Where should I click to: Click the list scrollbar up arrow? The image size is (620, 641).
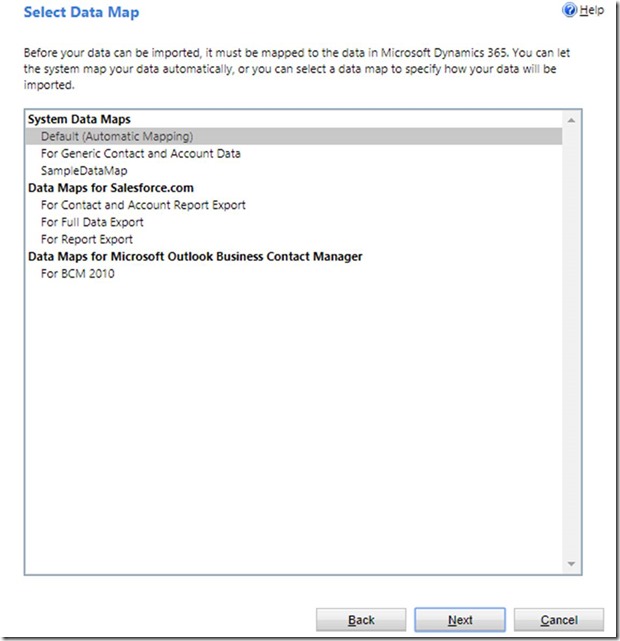(571, 120)
